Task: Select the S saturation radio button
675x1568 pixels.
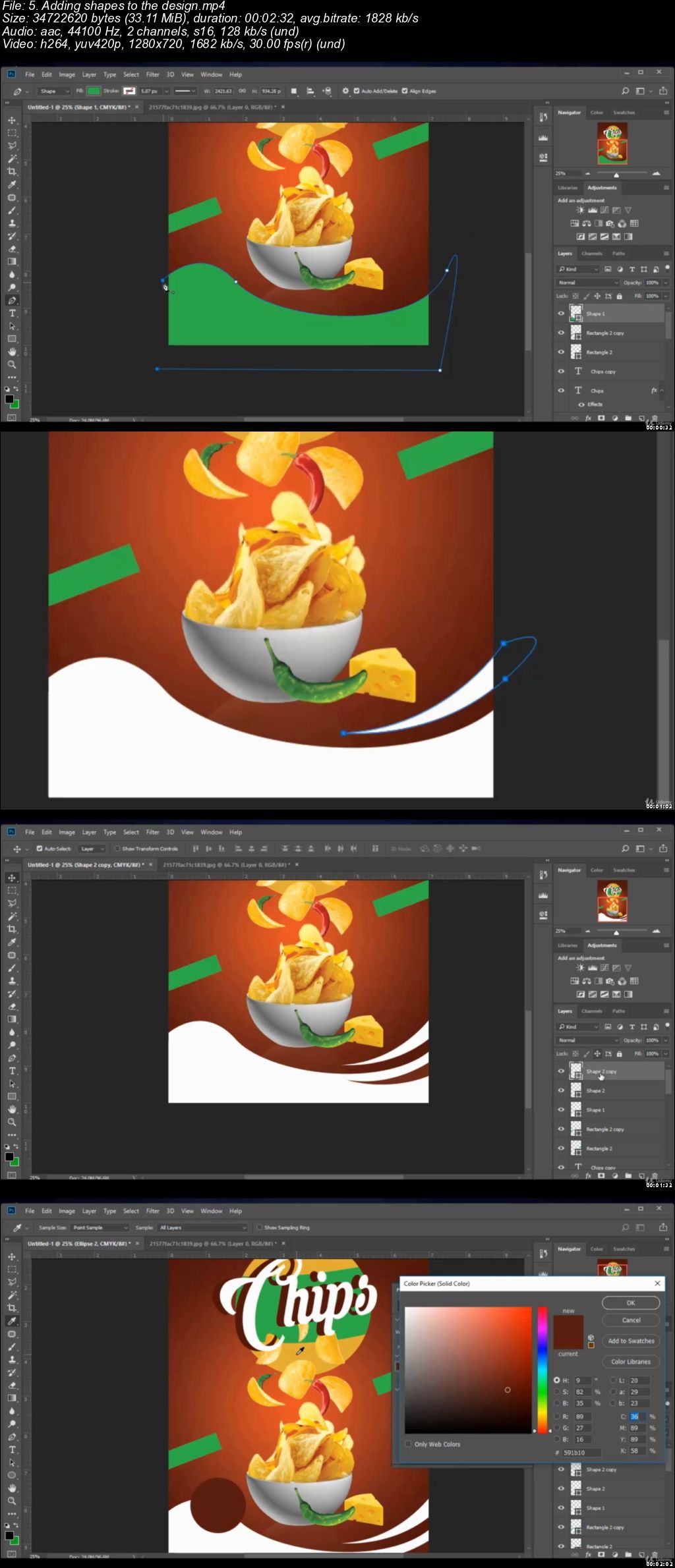Action: 557,1392
